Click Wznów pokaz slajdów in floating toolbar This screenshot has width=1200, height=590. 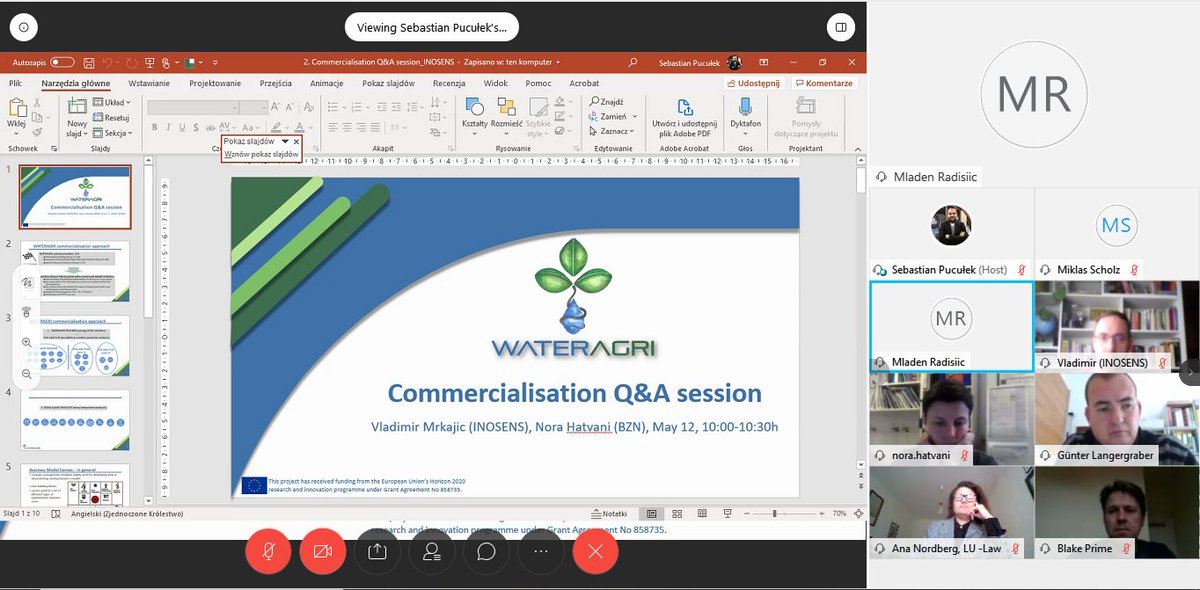click(x=261, y=155)
